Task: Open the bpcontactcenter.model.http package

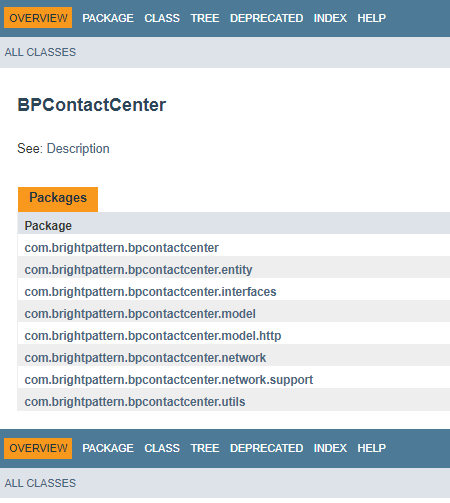Action: [x=153, y=336]
